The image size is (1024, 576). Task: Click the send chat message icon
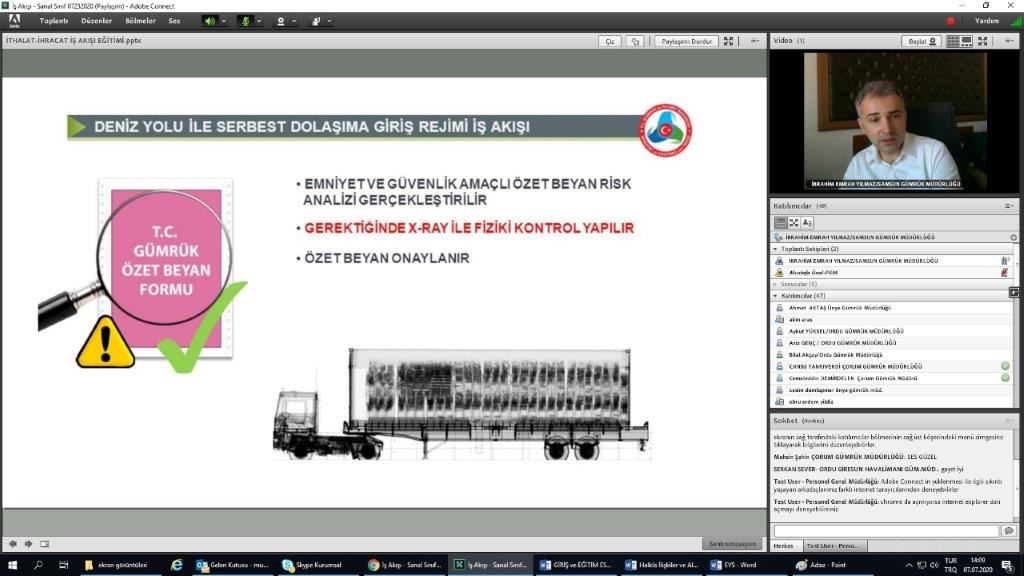pyautogui.click(x=1008, y=531)
